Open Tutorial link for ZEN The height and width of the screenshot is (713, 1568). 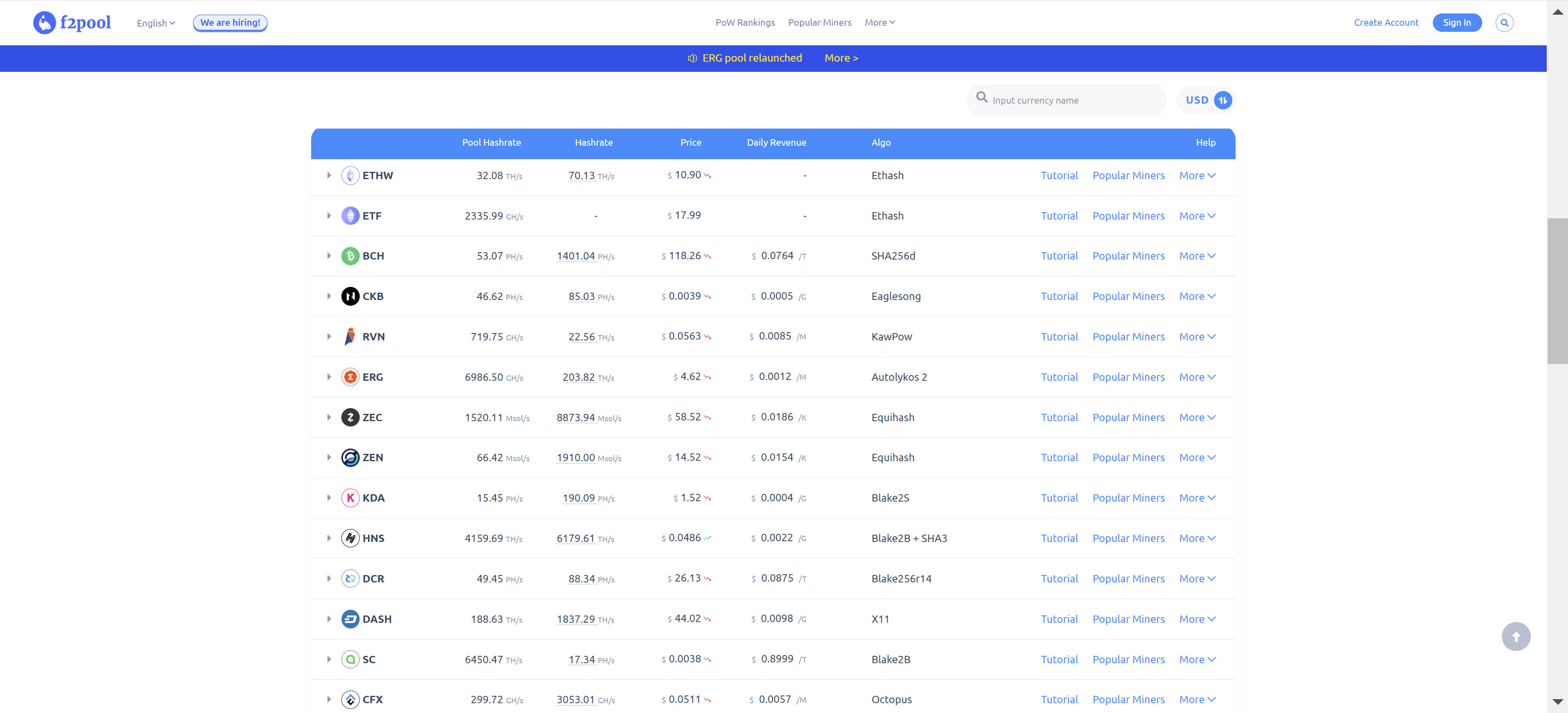1059,458
